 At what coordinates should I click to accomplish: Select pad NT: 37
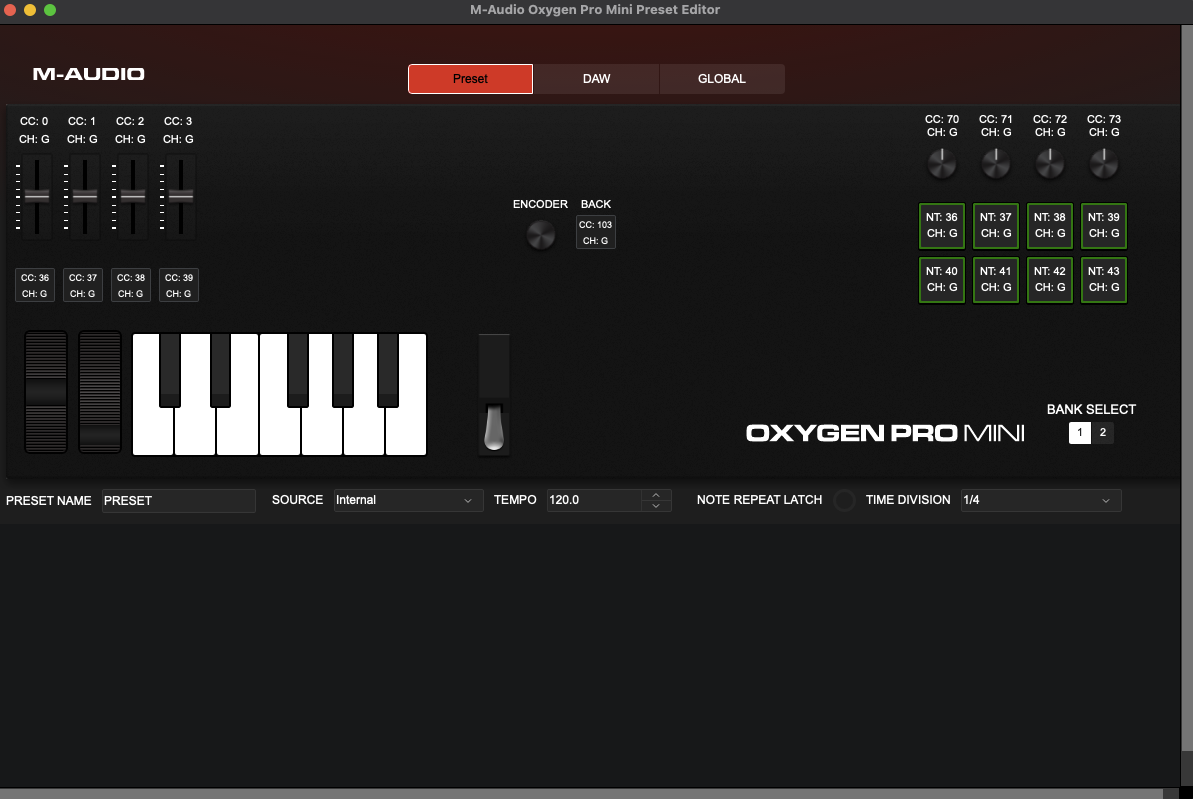[x=996, y=225]
